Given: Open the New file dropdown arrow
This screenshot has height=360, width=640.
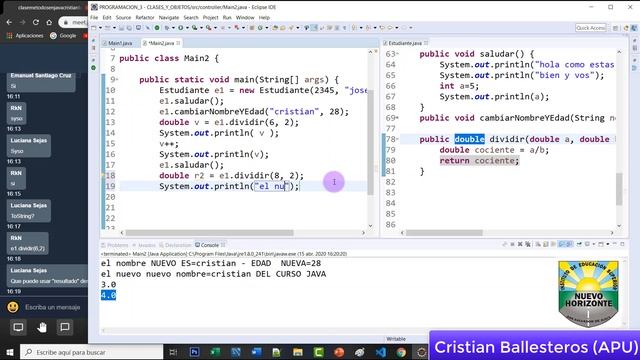Looking at the screenshot, I should coord(101,28).
